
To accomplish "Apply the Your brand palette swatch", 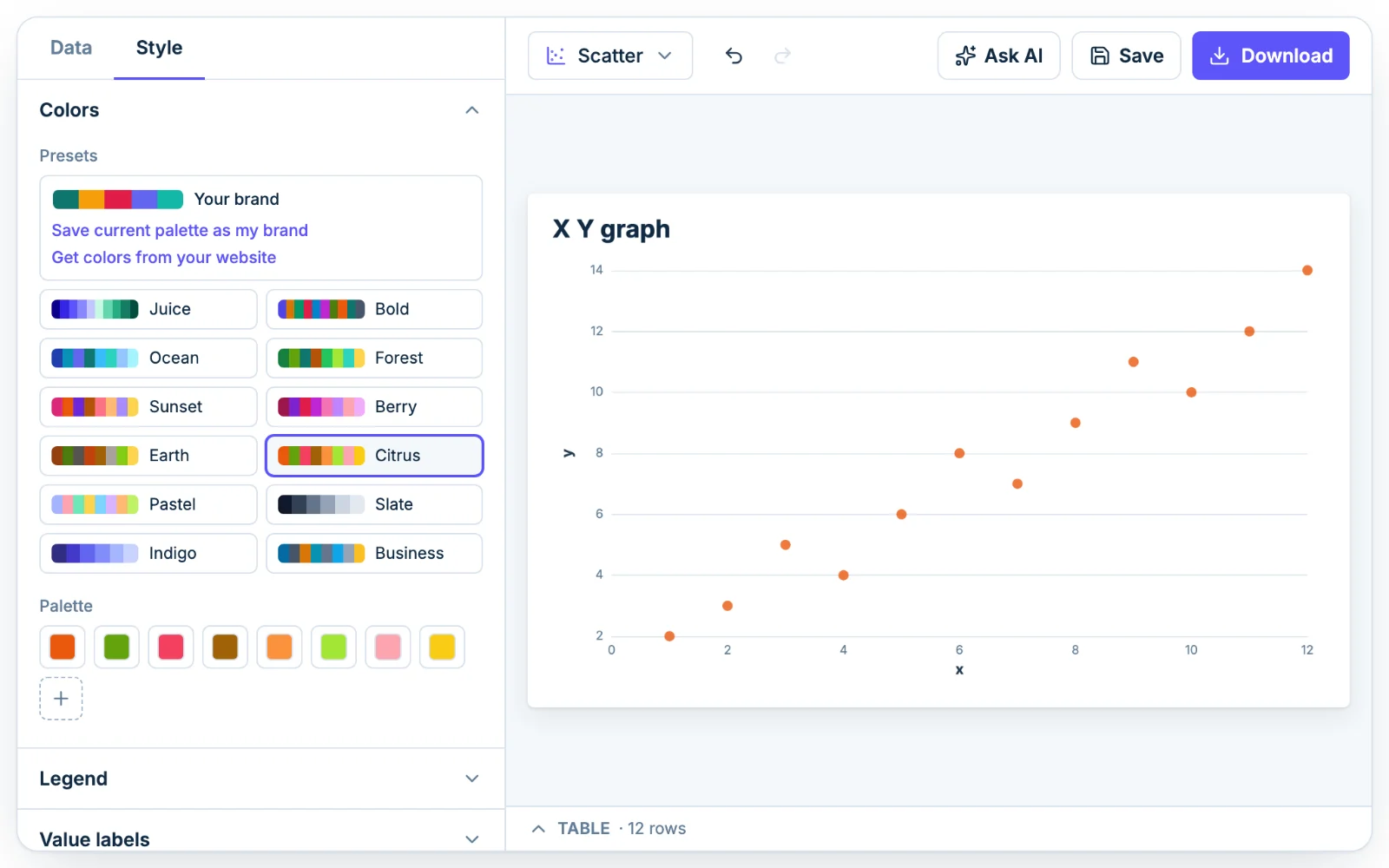I will (x=118, y=200).
